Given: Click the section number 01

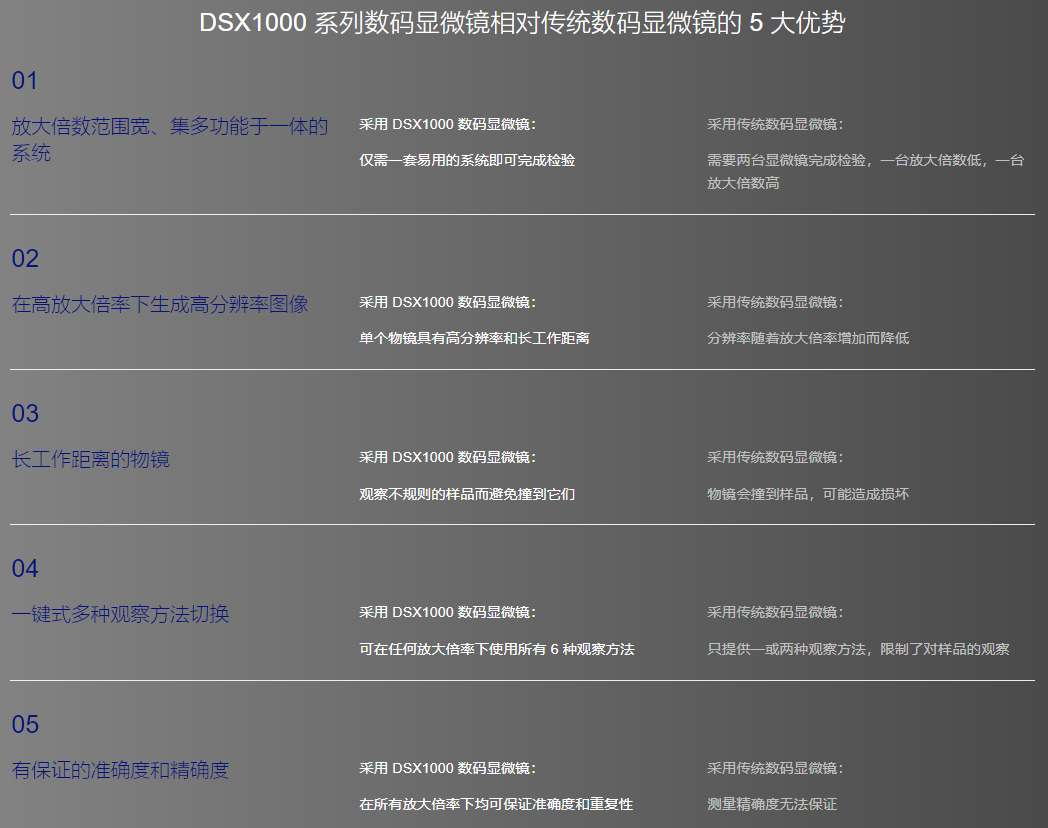Looking at the screenshot, I should [x=25, y=81].
